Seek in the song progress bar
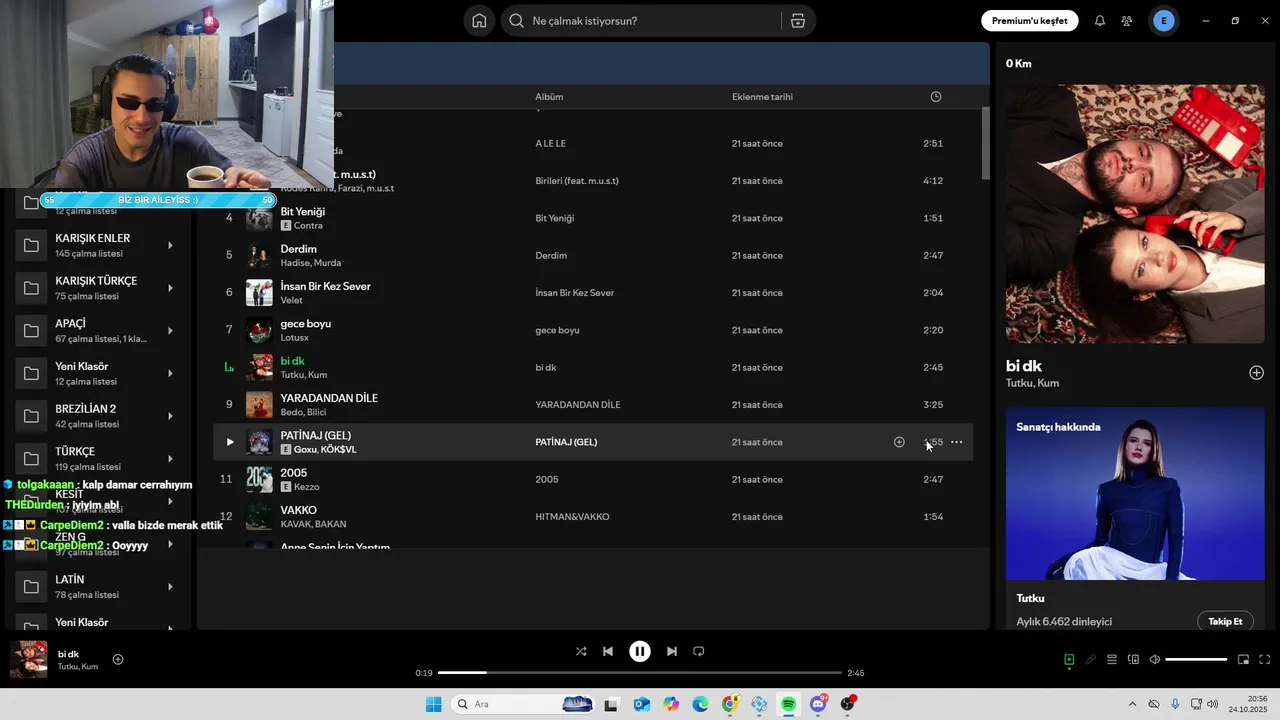Screen dimensions: 1280x720 tap(640, 673)
